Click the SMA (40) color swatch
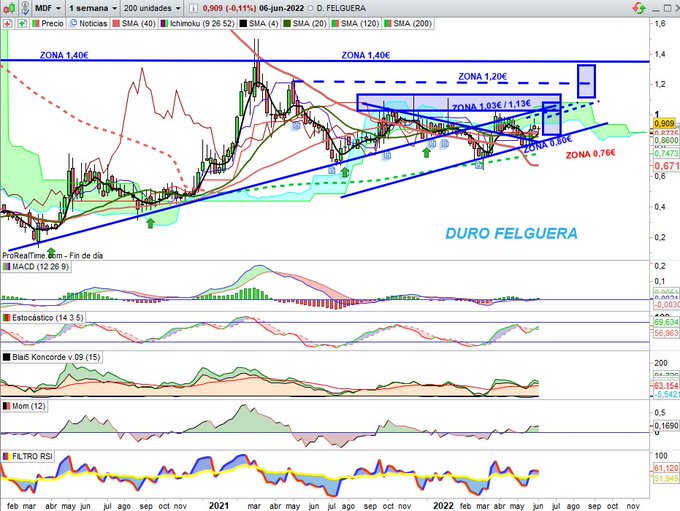 pos(116,23)
